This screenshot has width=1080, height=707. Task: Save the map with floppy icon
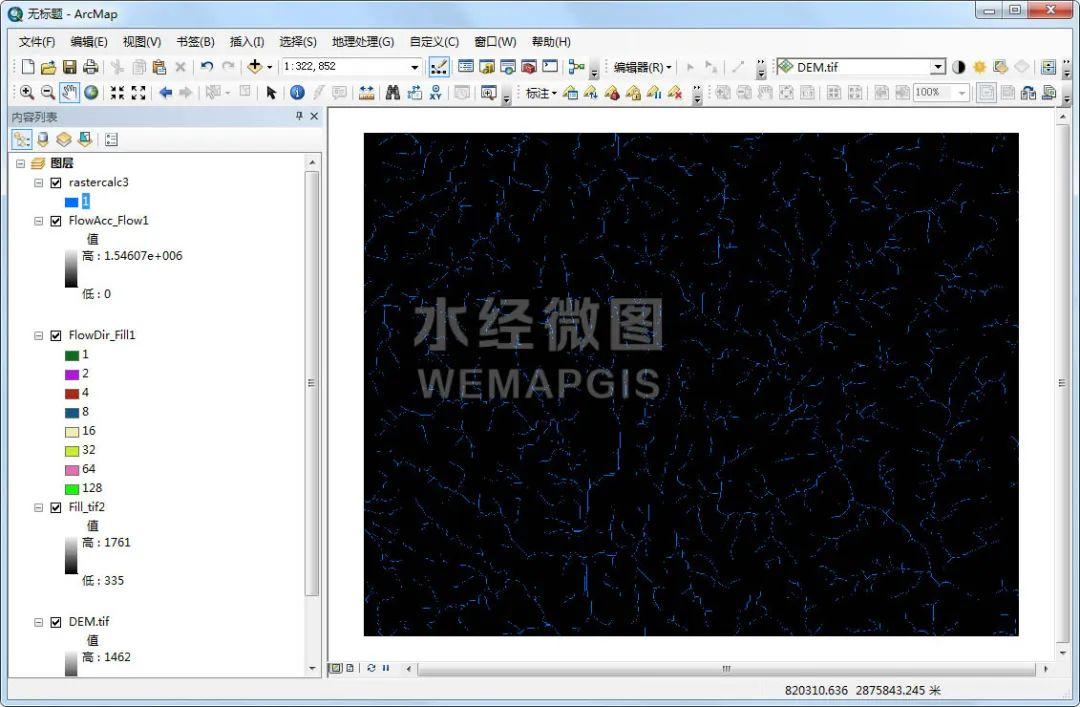[70, 67]
